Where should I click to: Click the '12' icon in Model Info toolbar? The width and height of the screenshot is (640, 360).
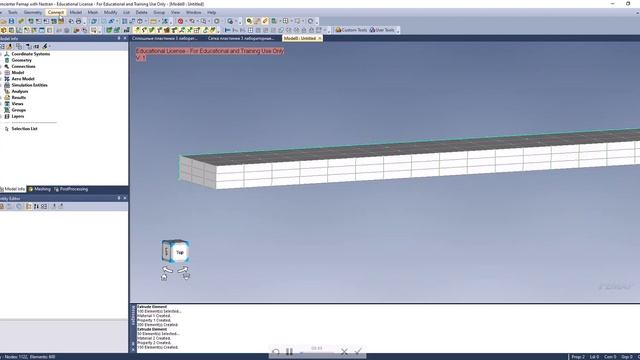point(36,47)
